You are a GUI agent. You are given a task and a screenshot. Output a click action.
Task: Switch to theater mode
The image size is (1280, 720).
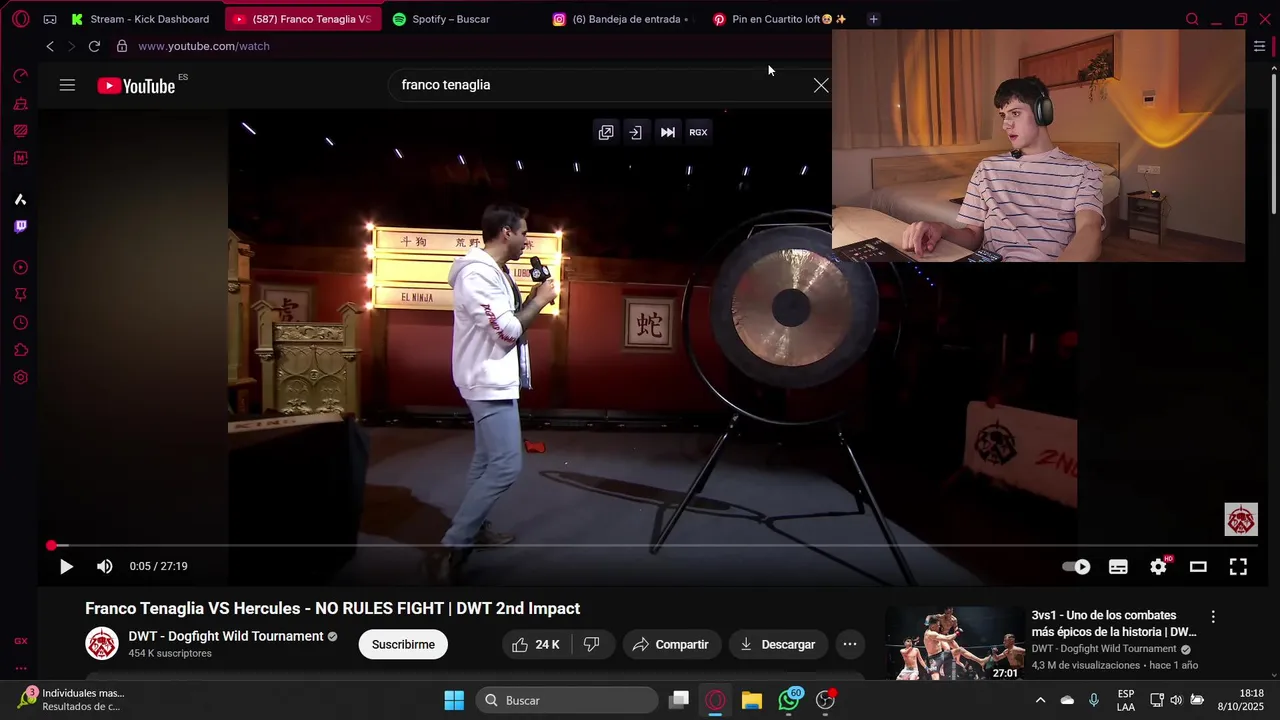click(1198, 567)
